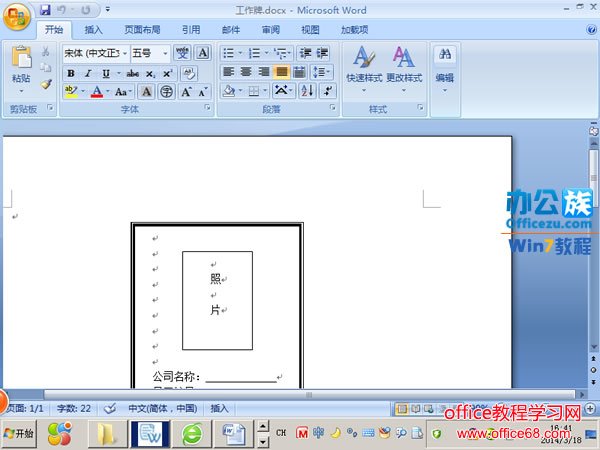Apply character shading
This screenshot has width=600, height=450.
[x=147, y=91]
